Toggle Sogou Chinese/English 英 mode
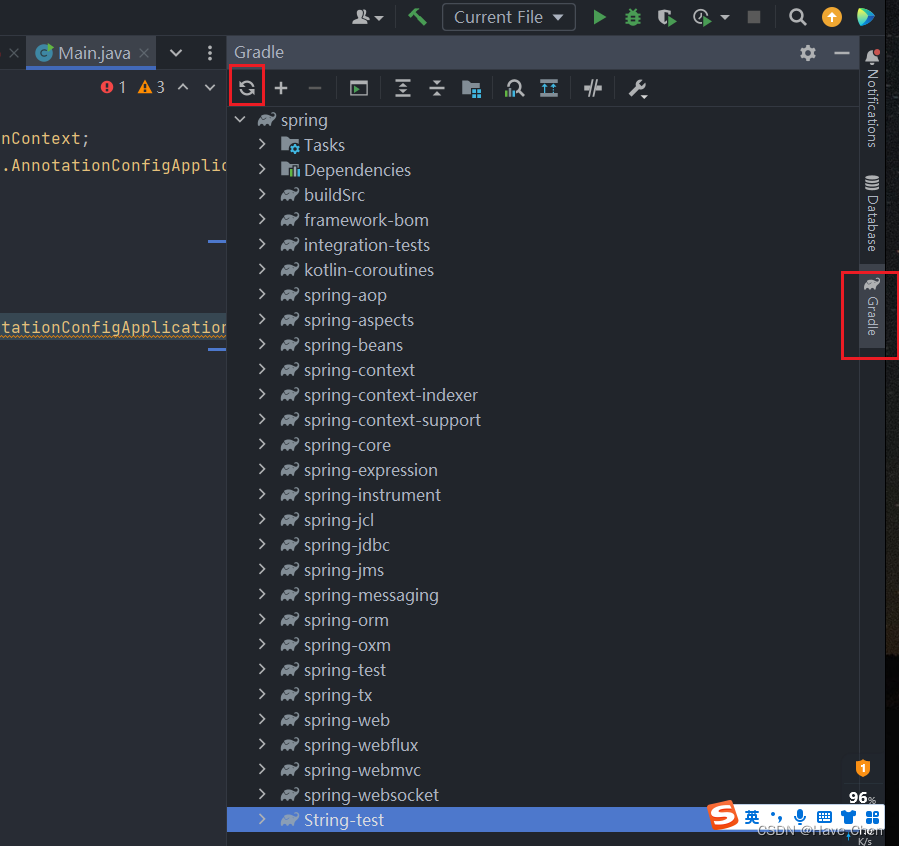Image resolution: width=899 pixels, height=846 pixels. coord(752,817)
